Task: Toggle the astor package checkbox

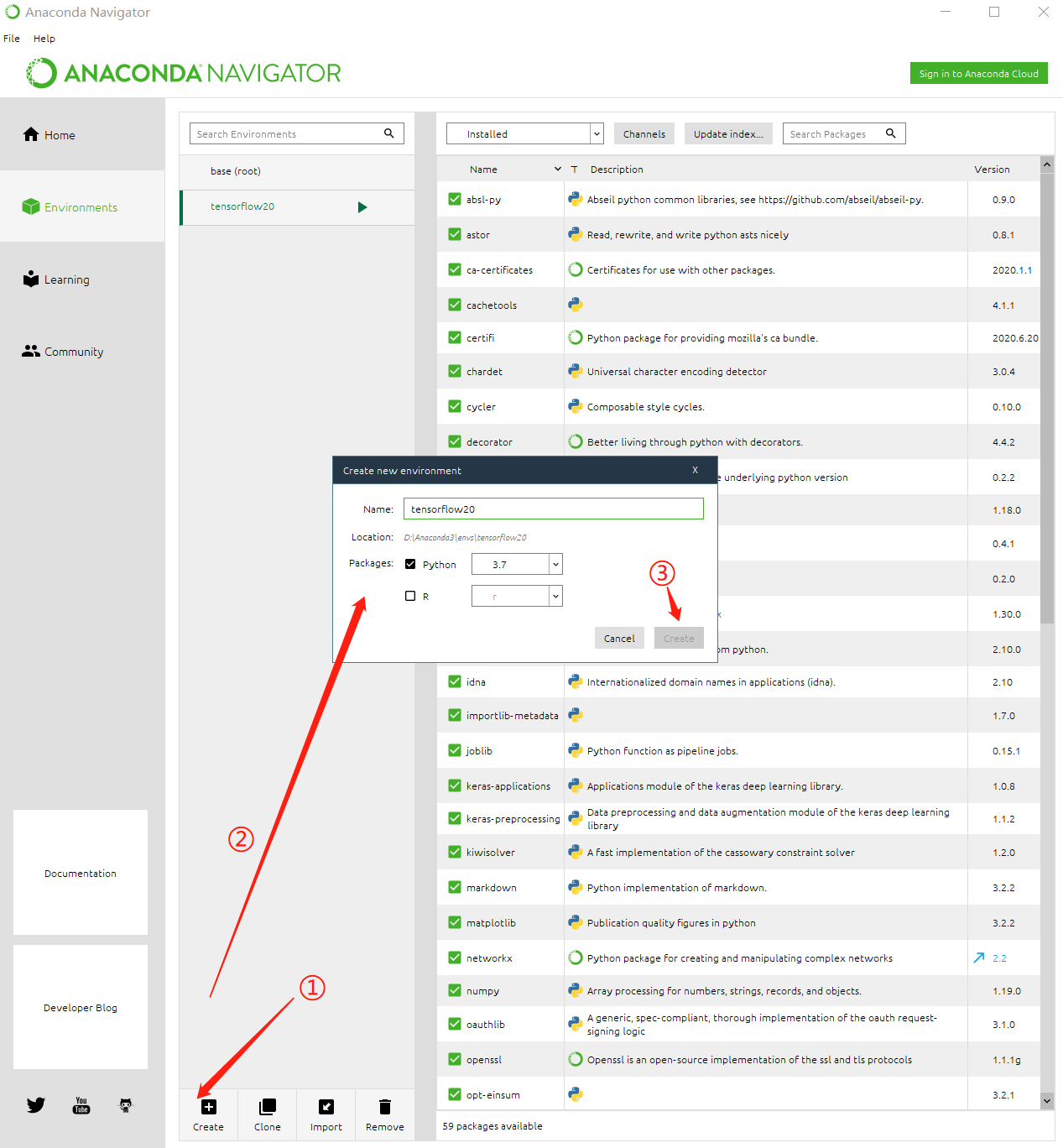Action: point(455,234)
